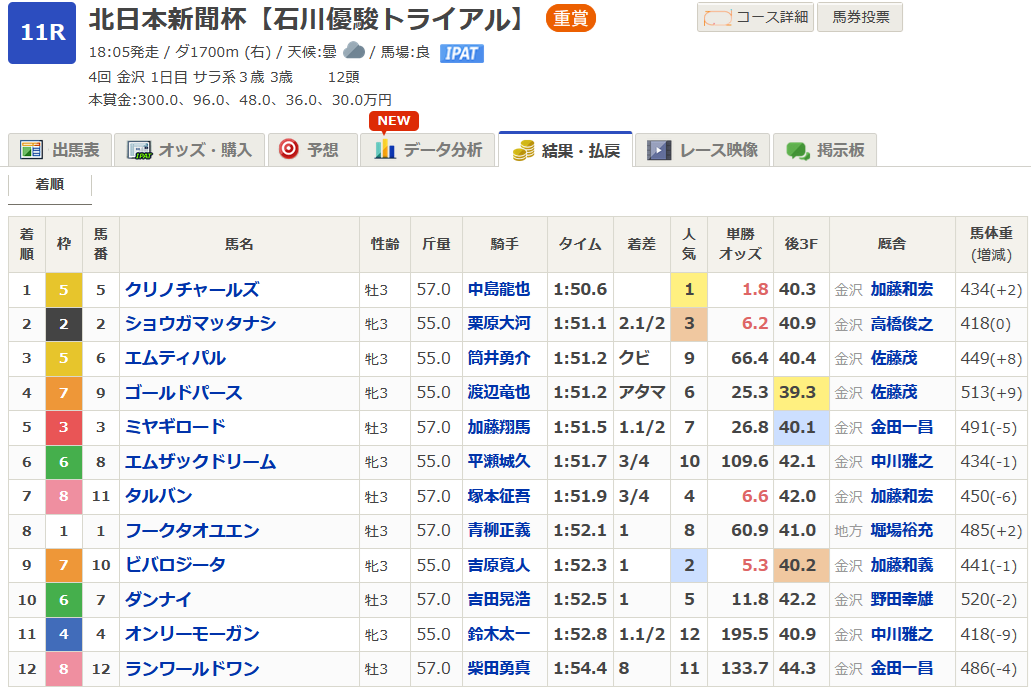Click the IPAT badge icon
This screenshot has width=1031, height=695.
click(x=461, y=53)
